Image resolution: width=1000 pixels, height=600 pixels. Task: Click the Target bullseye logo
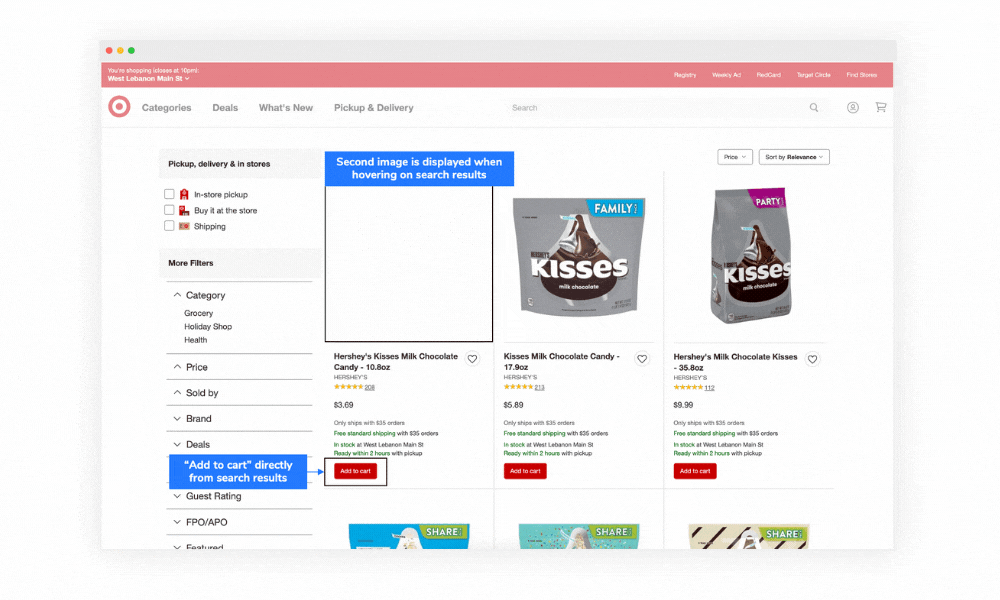pyautogui.click(x=119, y=107)
